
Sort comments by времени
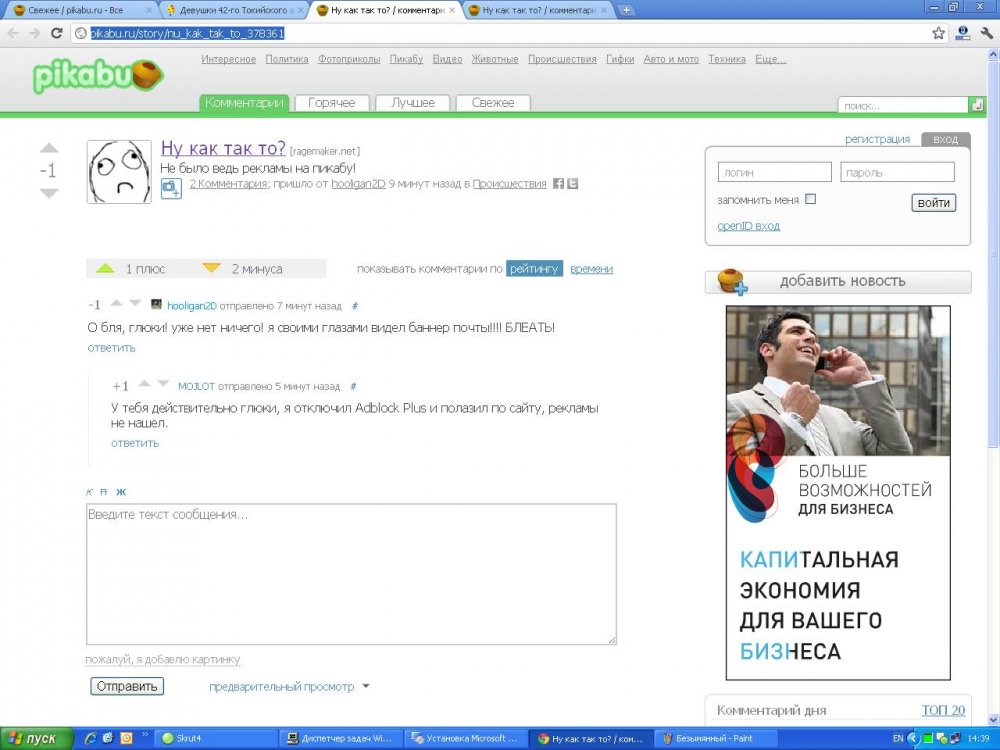(x=591, y=269)
